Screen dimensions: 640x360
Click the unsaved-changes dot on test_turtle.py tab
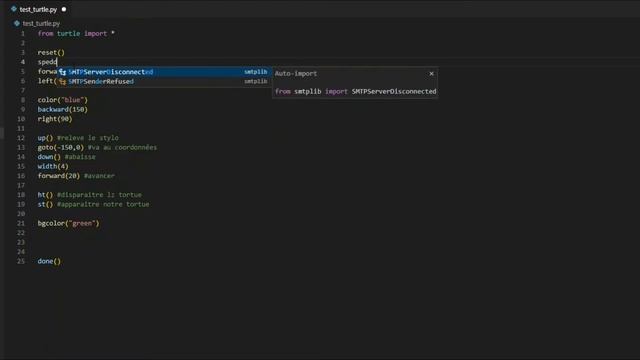point(64,9)
